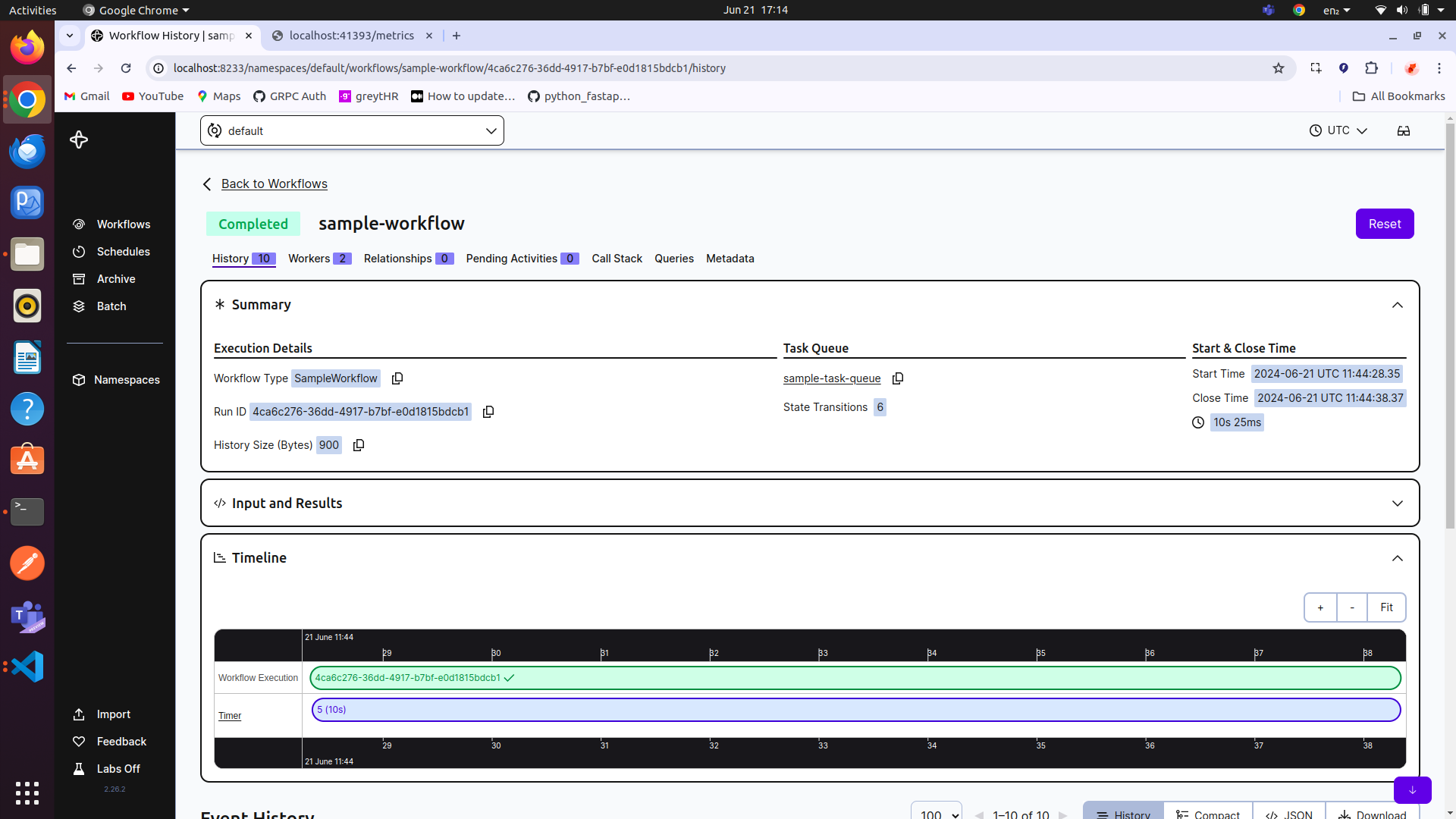
Task: Open Schedules in the sidebar
Action: tap(112, 252)
